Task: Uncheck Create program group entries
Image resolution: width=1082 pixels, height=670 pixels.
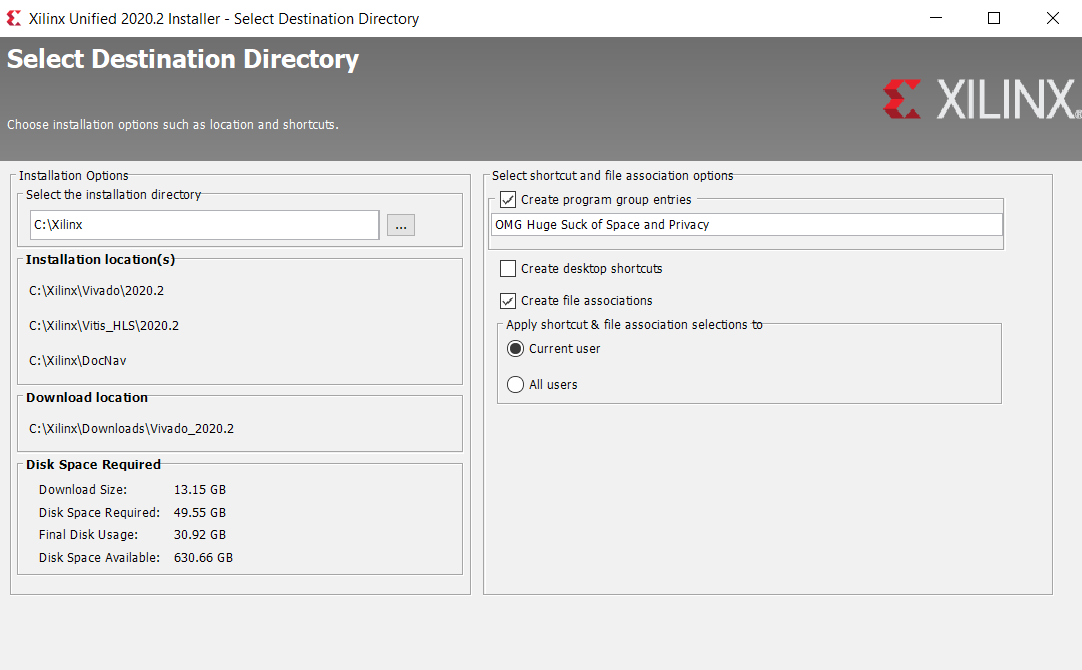Action: 508,200
